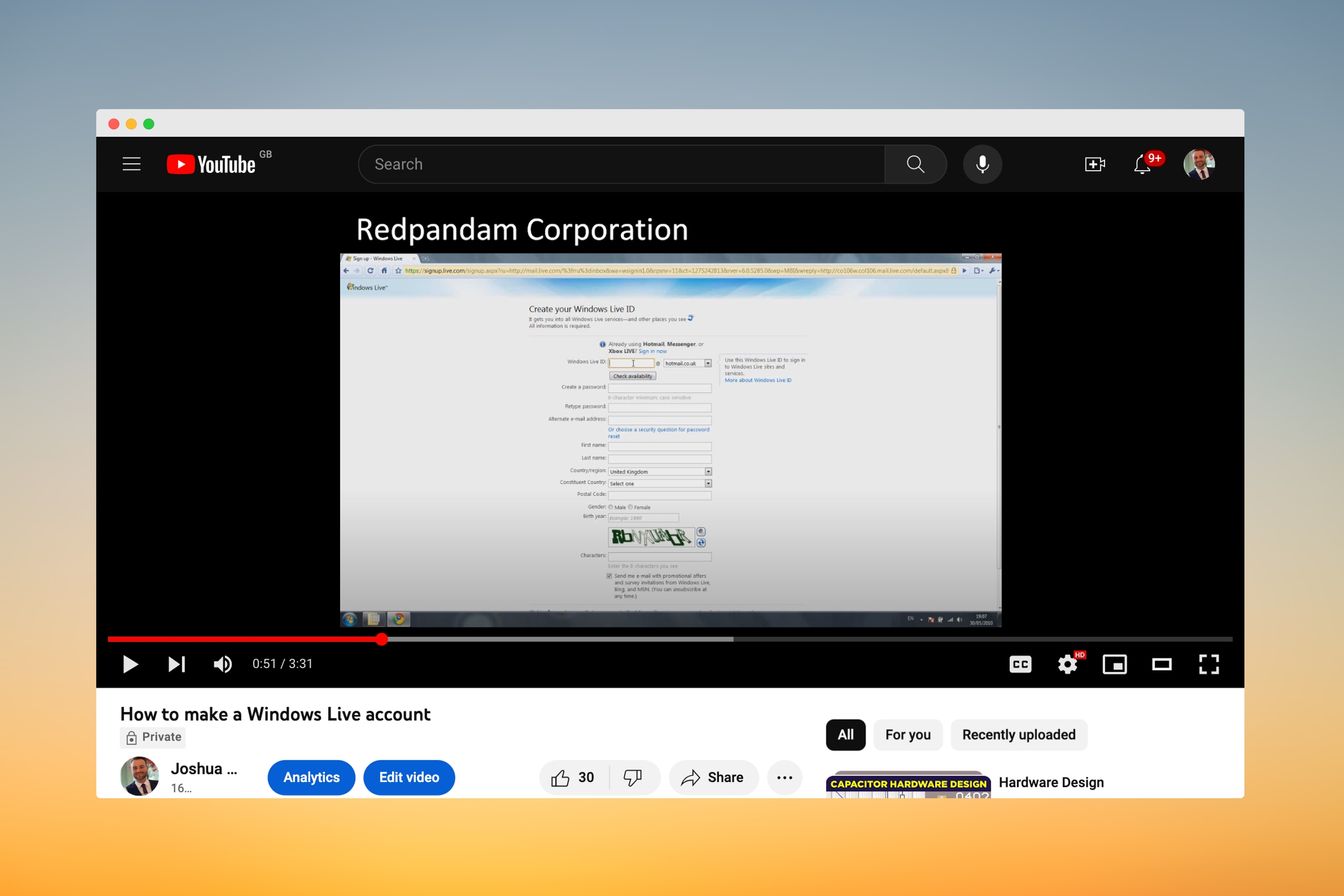The height and width of the screenshot is (896, 1344).
Task: Select the Recently uploaded filter chip
Action: 1019,734
